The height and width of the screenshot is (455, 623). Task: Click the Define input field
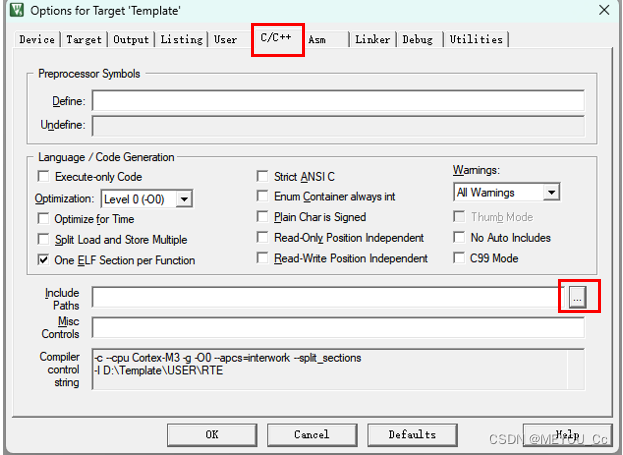(338, 101)
